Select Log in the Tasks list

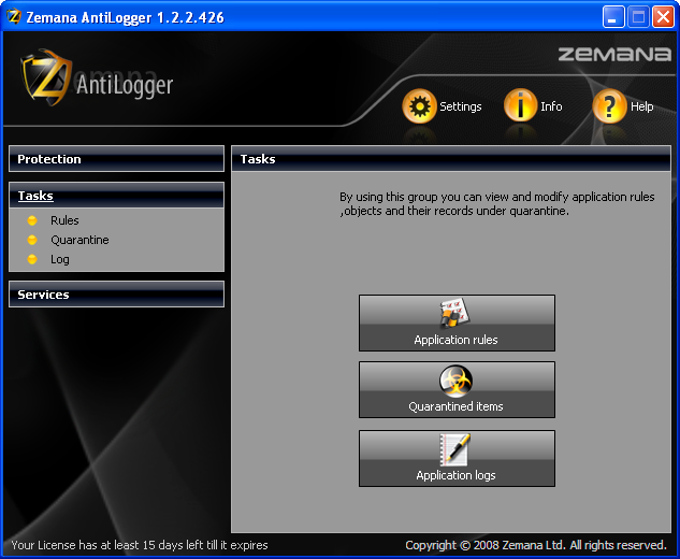tap(60, 259)
